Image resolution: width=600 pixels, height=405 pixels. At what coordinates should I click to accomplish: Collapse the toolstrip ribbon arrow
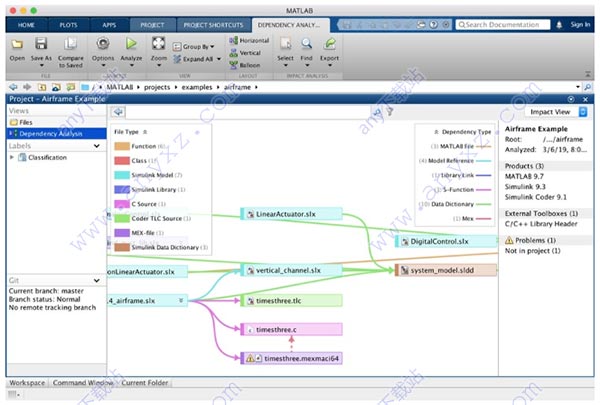click(x=588, y=74)
